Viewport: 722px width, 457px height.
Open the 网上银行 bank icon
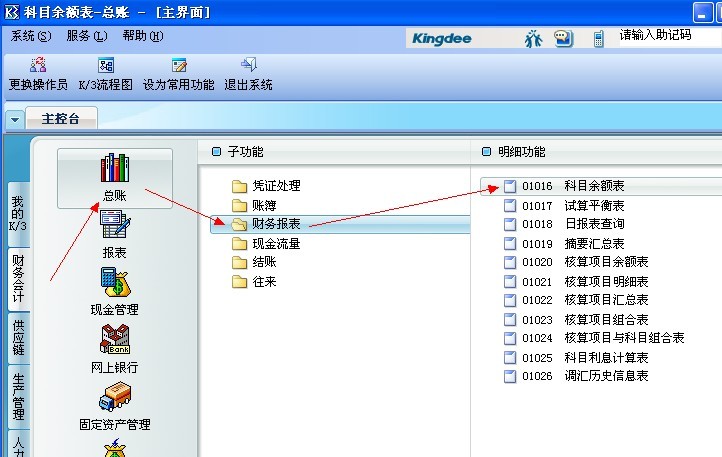pos(115,340)
